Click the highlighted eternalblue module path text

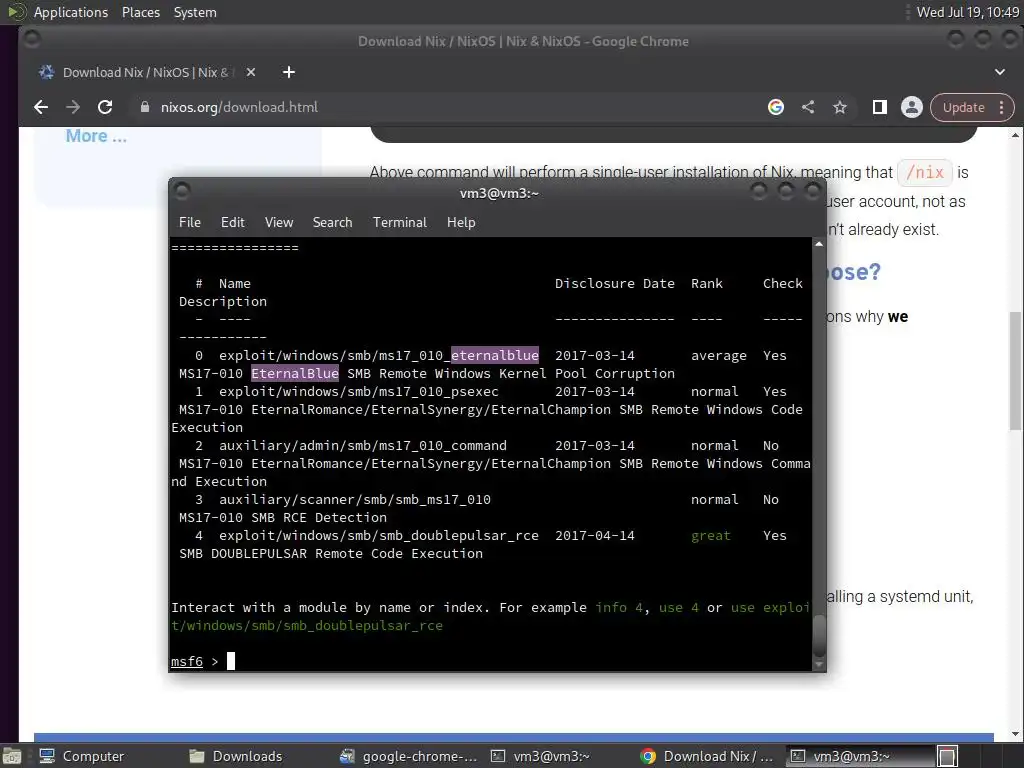pyautogui.click(x=494, y=355)
